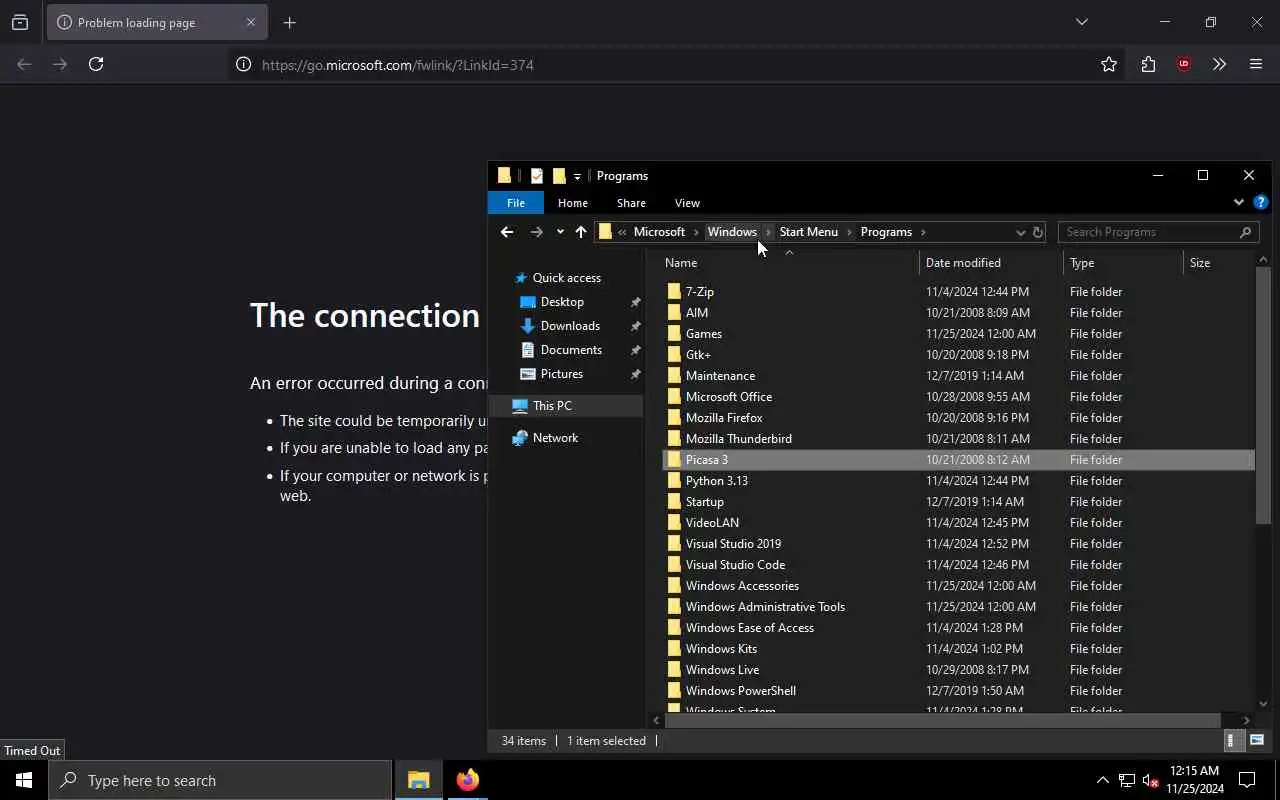Show hidden system tray icons
This screenshot has height=800, width=1280.
click(1103, 780)
